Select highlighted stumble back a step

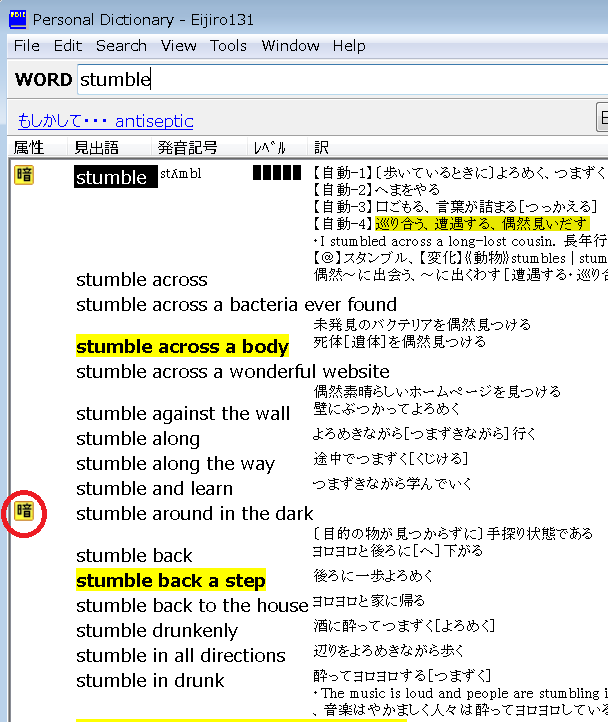tap(171, 581)
